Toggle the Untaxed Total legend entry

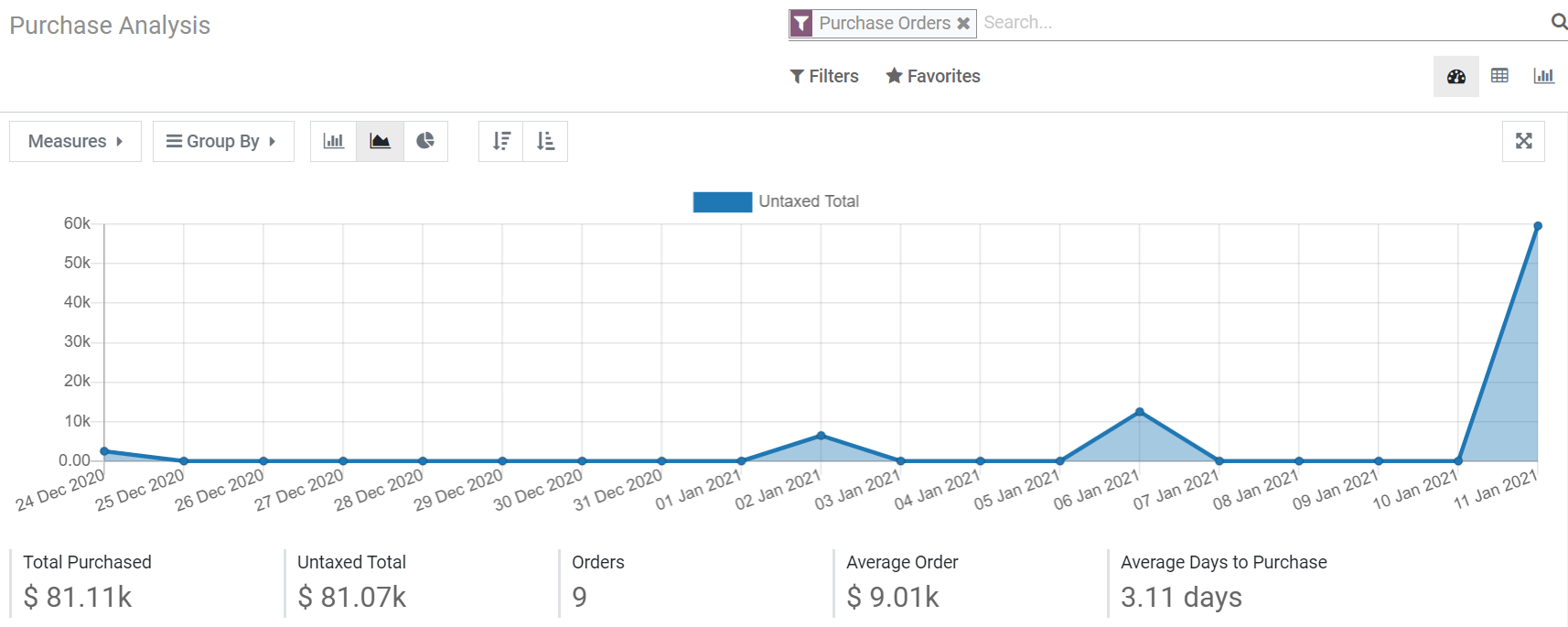(x=776, y=201)
